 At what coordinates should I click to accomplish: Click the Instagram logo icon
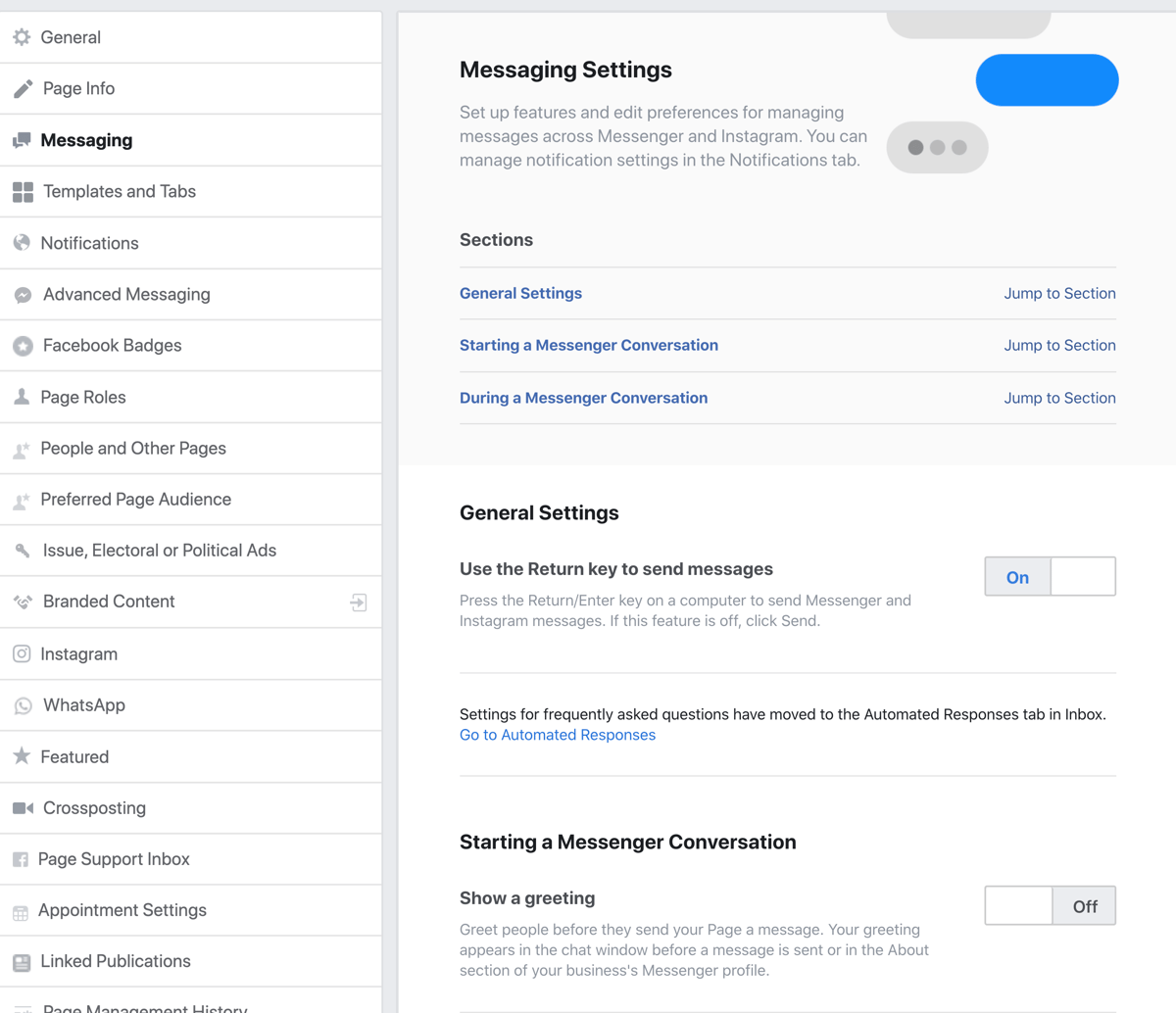(22, 653)
